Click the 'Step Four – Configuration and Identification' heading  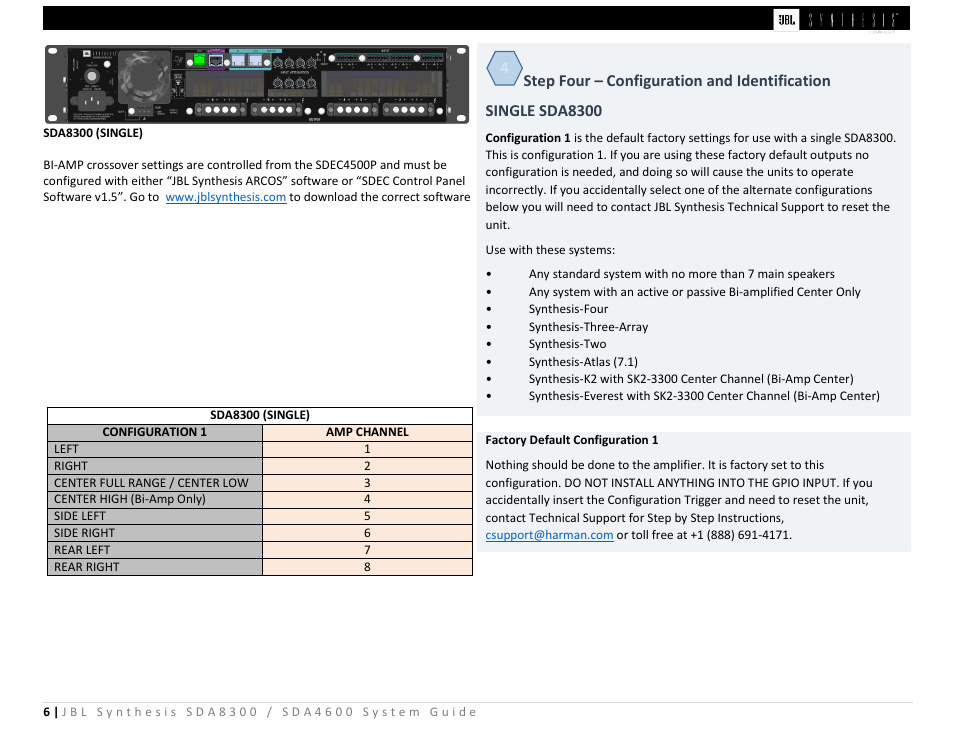677,81
